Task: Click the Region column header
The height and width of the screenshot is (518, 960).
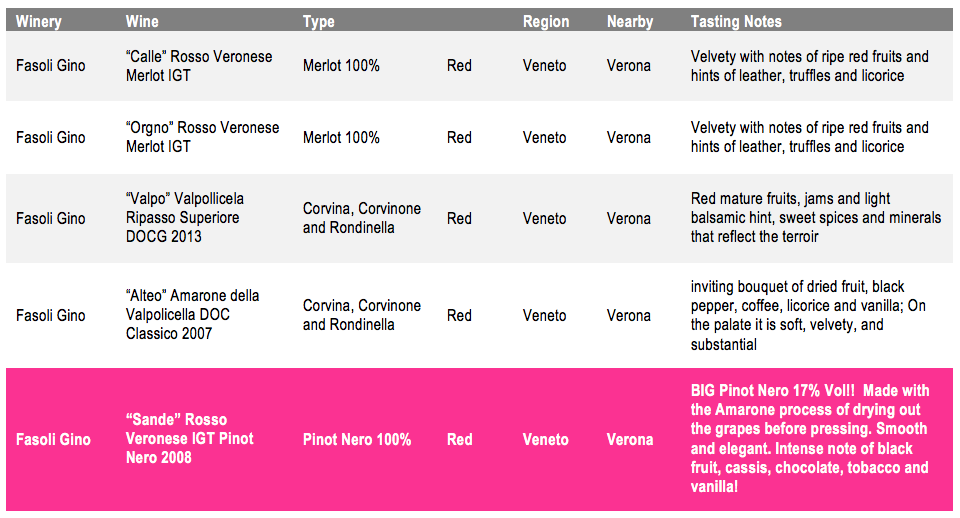Action: click(x=546, y=21)
